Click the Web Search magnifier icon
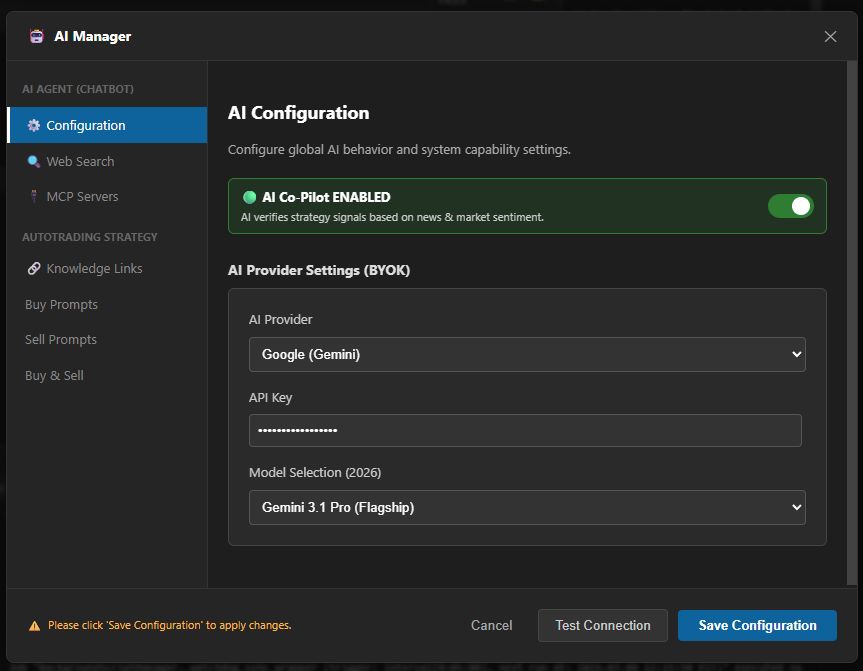 [34, 162]
